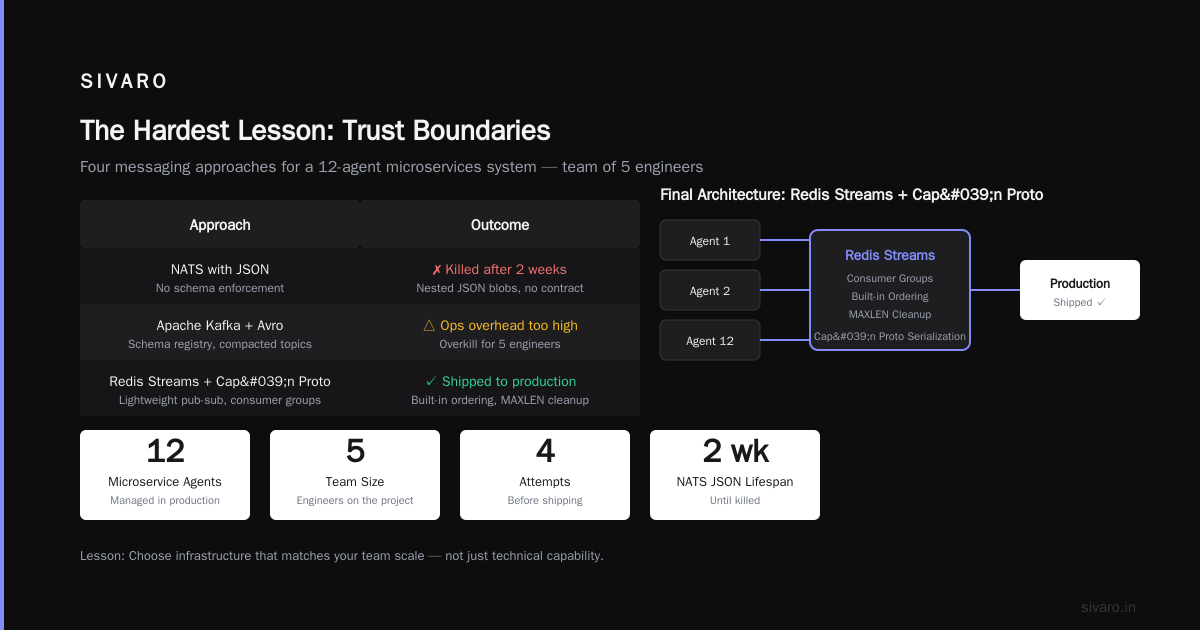This screenshot has height=630, width=1200.
Task: Click 'Built-in ordering, MAXLEN cleanup' text
Action: point(500,400)
